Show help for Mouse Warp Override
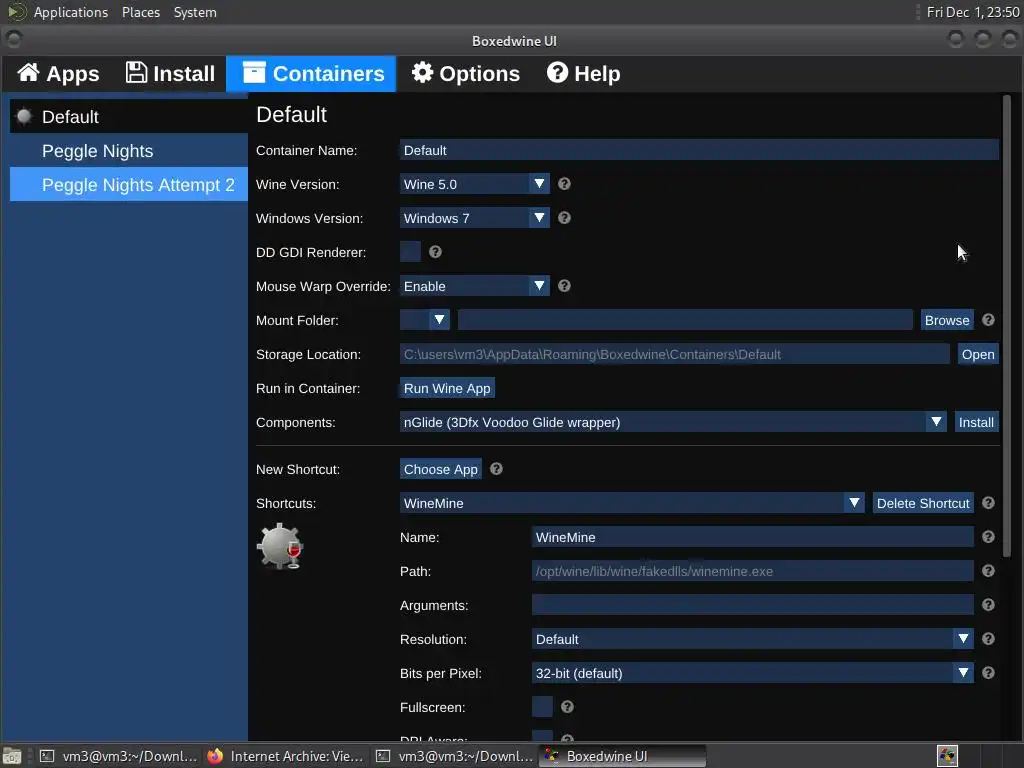This screenshot has width=1024, height=768. tap(564, 286)
